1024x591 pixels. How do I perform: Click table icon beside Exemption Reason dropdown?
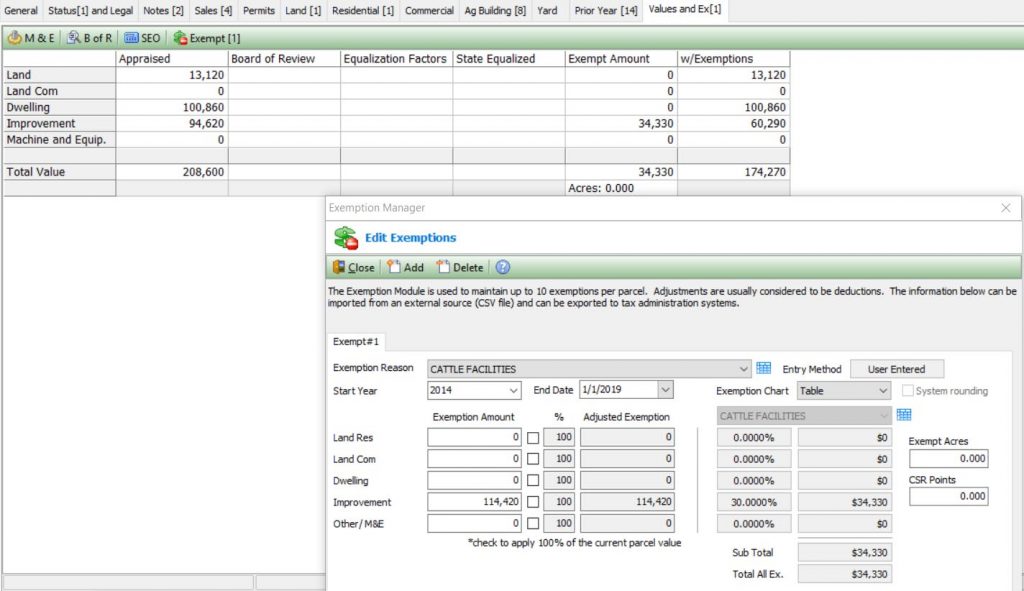tap(764, 368)
